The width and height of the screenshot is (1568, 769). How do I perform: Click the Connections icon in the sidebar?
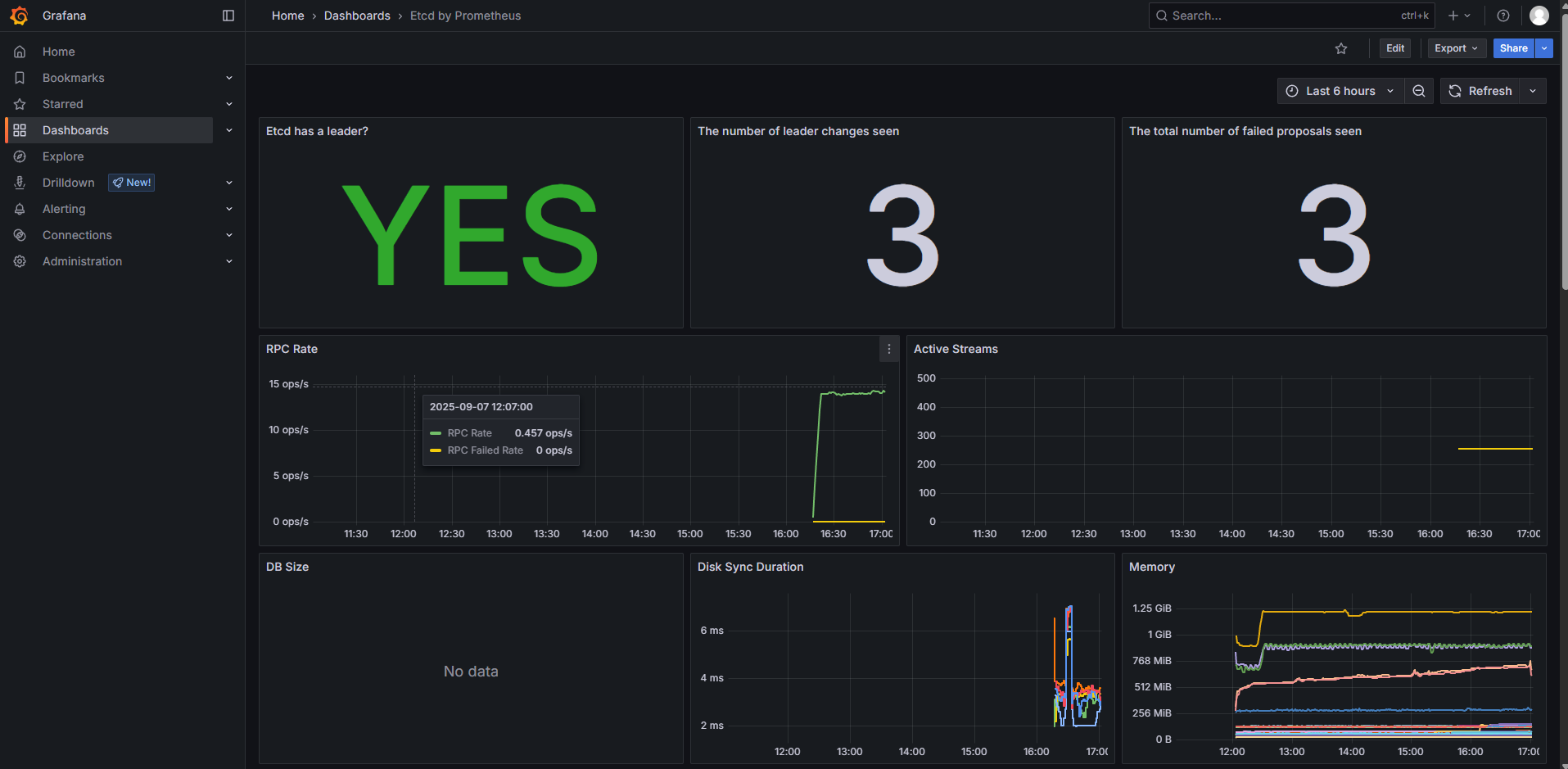click(x=20, y=235)
